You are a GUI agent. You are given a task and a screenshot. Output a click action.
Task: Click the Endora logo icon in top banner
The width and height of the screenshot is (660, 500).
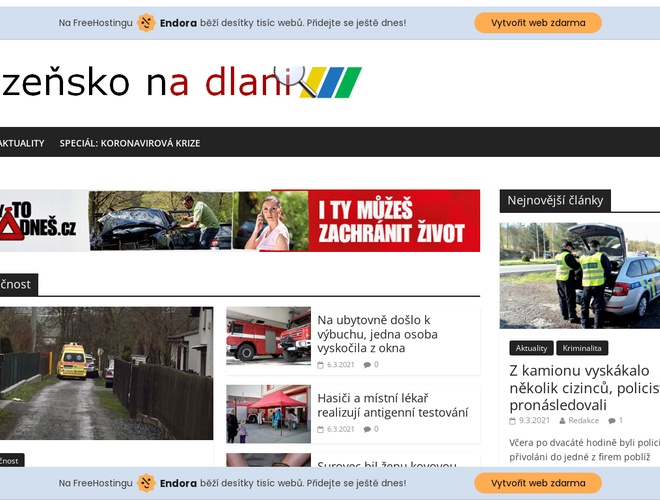[x=146, y=22]
